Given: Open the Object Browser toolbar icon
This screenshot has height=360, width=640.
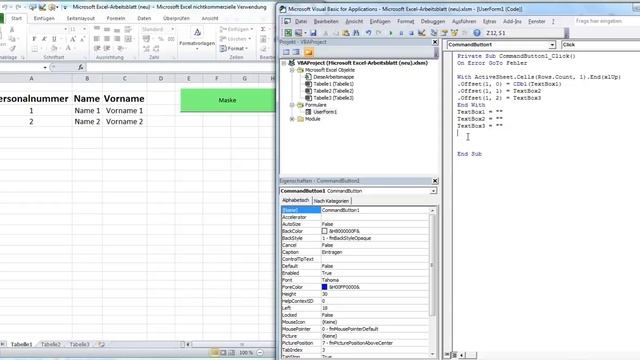Looking at the screenshot, I should pos(454,33).
